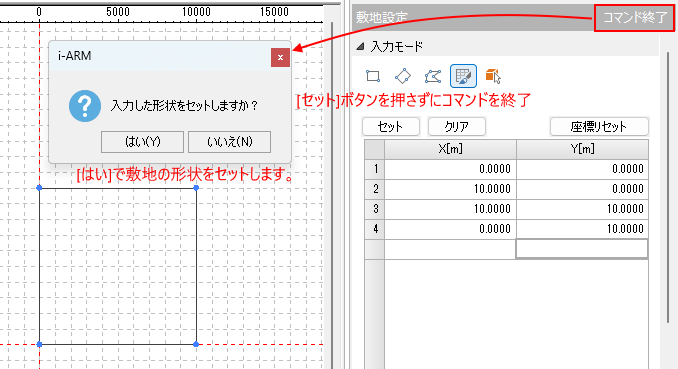Select row header 3 in coordinate table

click(374, 209)
